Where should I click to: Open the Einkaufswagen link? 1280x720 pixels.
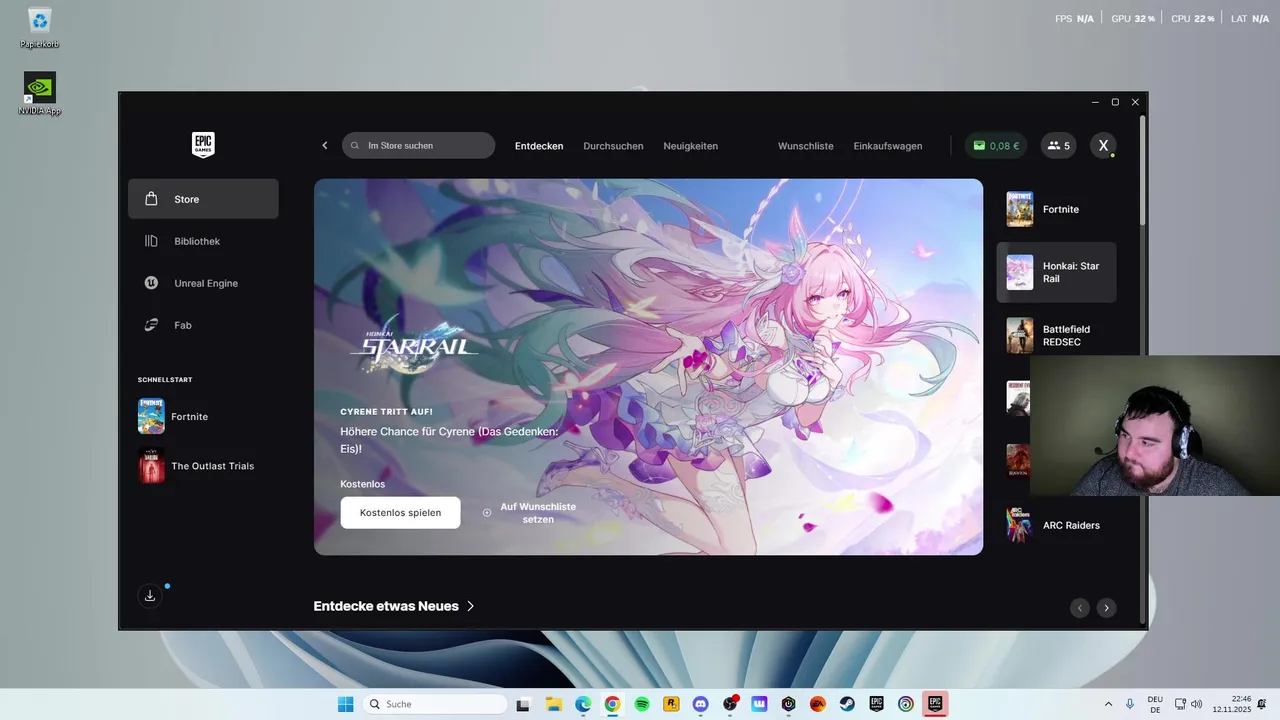(888, 146)
